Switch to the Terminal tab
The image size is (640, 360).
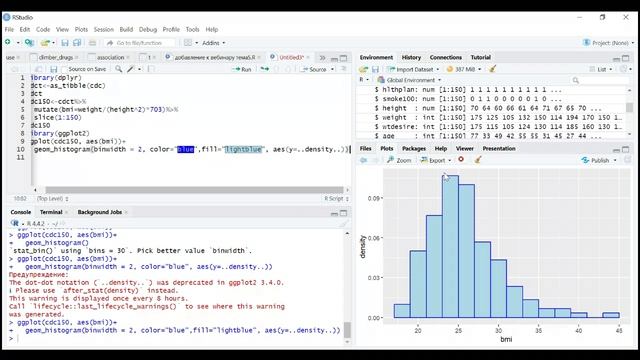coord(51,212)
